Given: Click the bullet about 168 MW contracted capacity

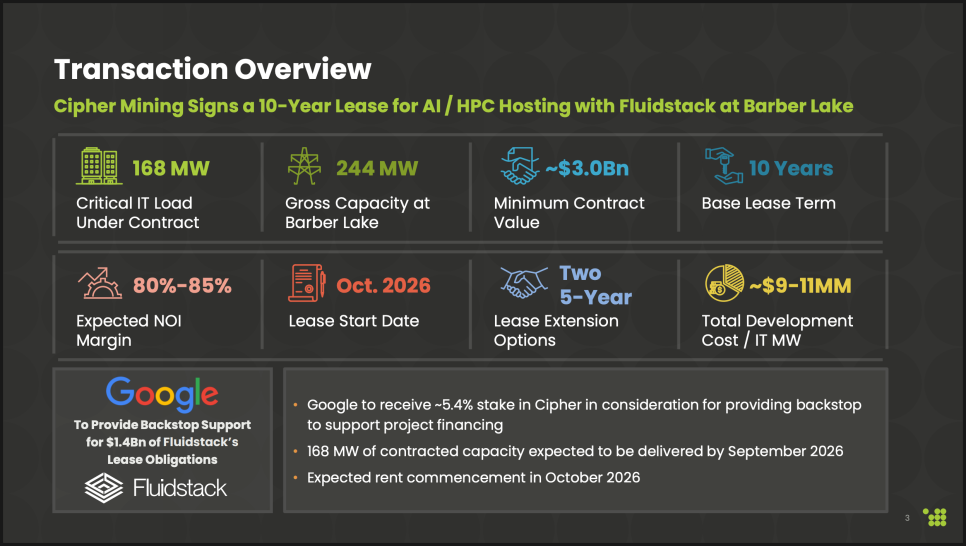Looking at the screenshot, I should pos(574,451).
